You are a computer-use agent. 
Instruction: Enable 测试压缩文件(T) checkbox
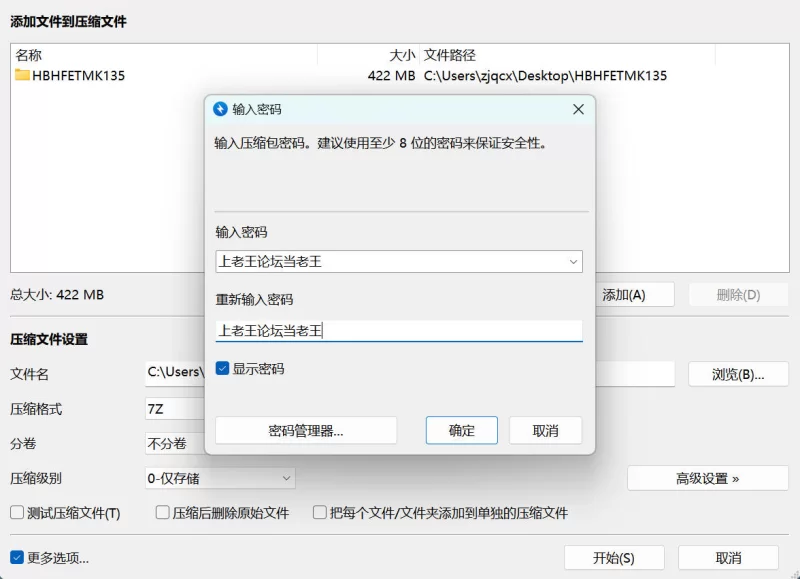pyautogui.click(x=17, y=512)
